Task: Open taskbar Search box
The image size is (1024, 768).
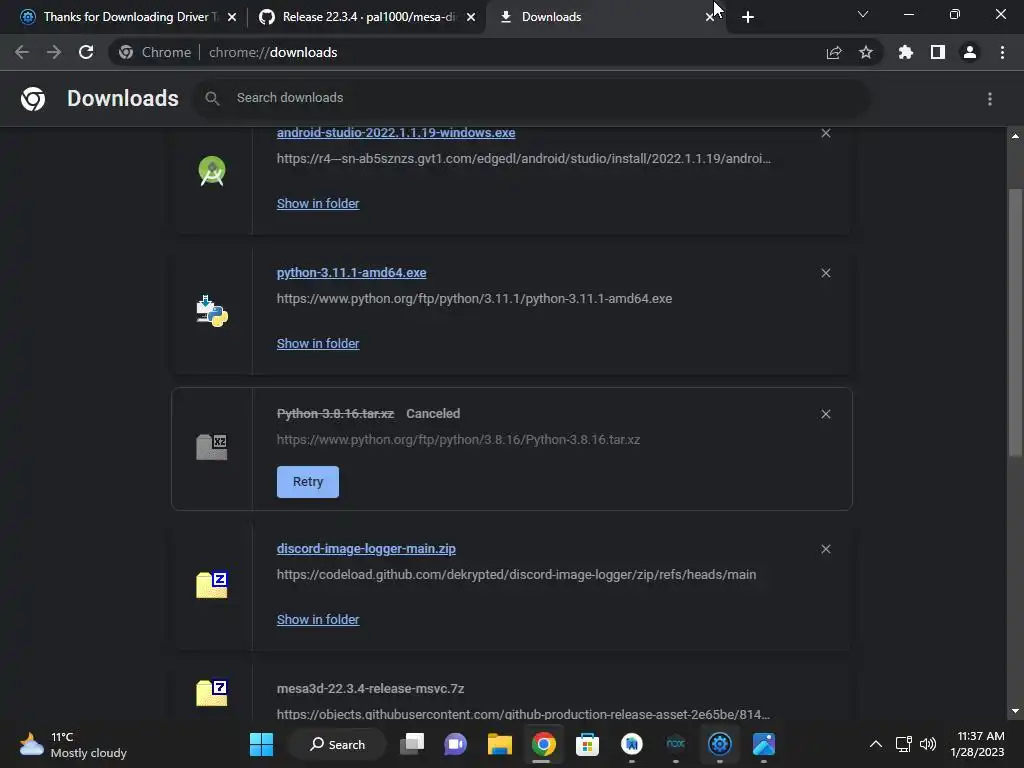Action: point(338,744)
